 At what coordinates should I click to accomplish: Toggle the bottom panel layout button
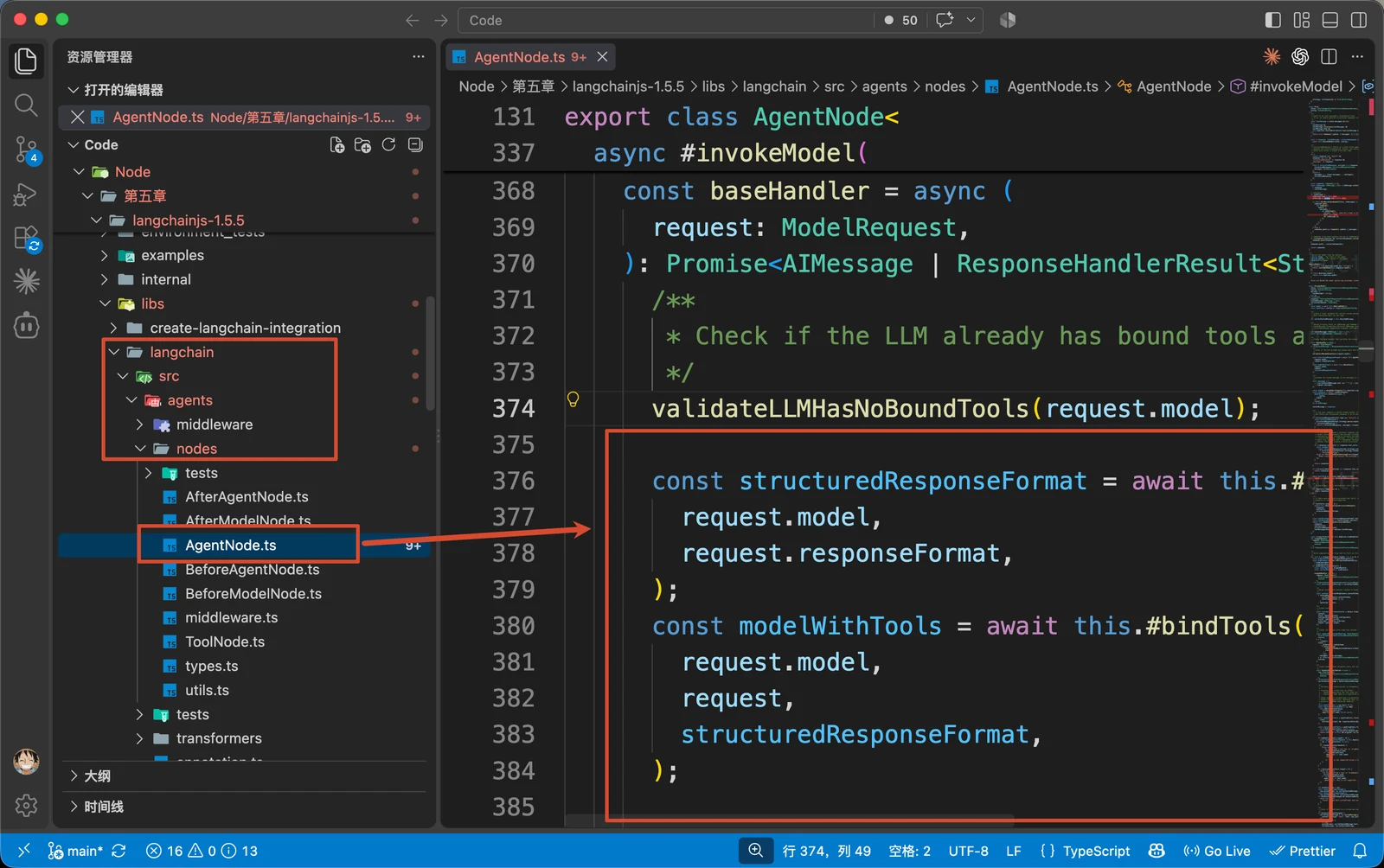1330,20
